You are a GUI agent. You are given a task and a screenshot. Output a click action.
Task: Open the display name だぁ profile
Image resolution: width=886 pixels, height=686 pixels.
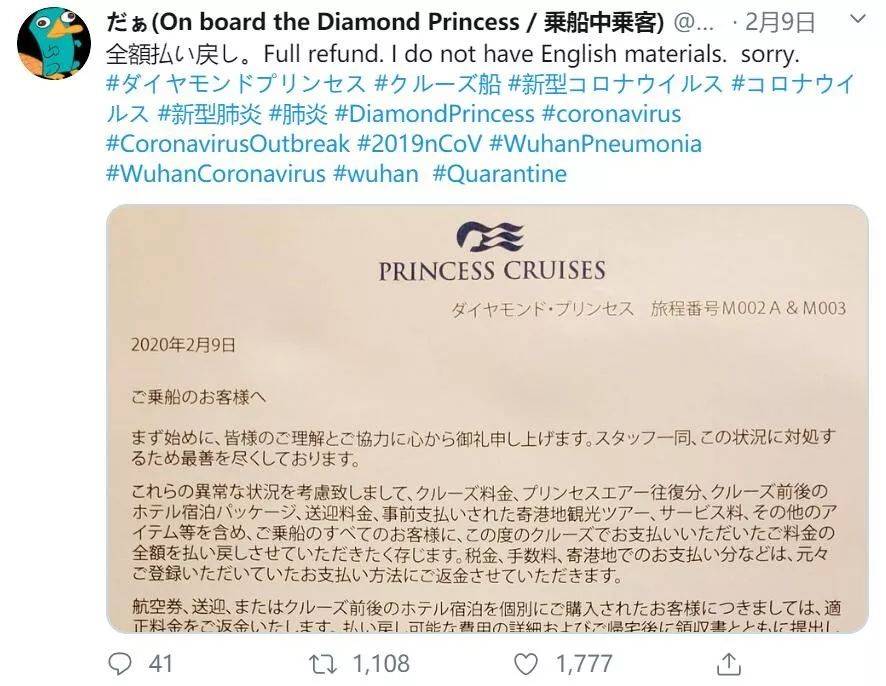[x=385, y=22]
